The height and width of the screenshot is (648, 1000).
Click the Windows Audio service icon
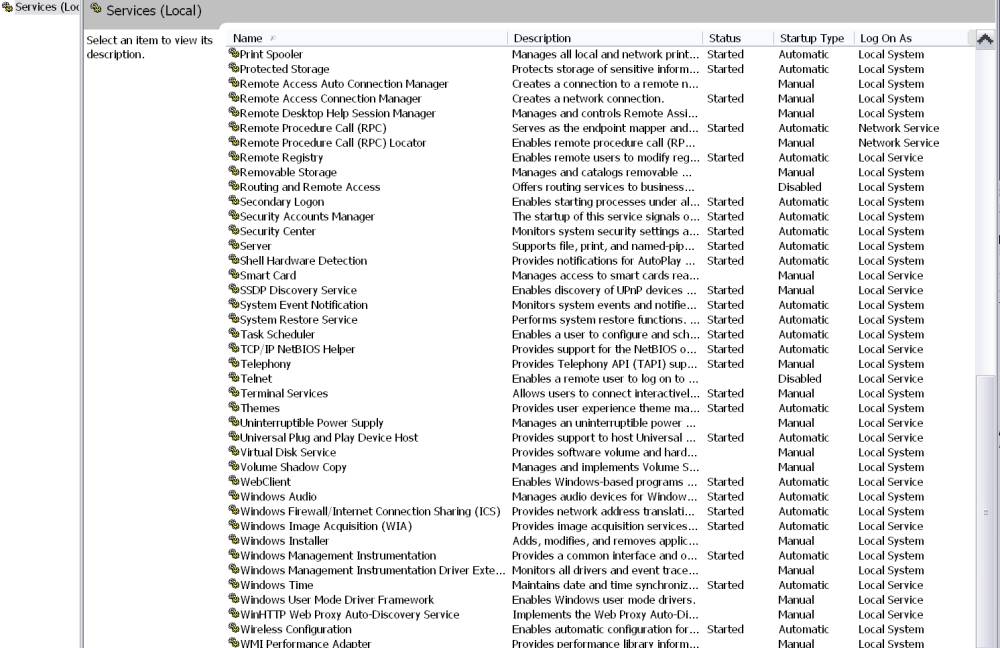pos(234,496)
